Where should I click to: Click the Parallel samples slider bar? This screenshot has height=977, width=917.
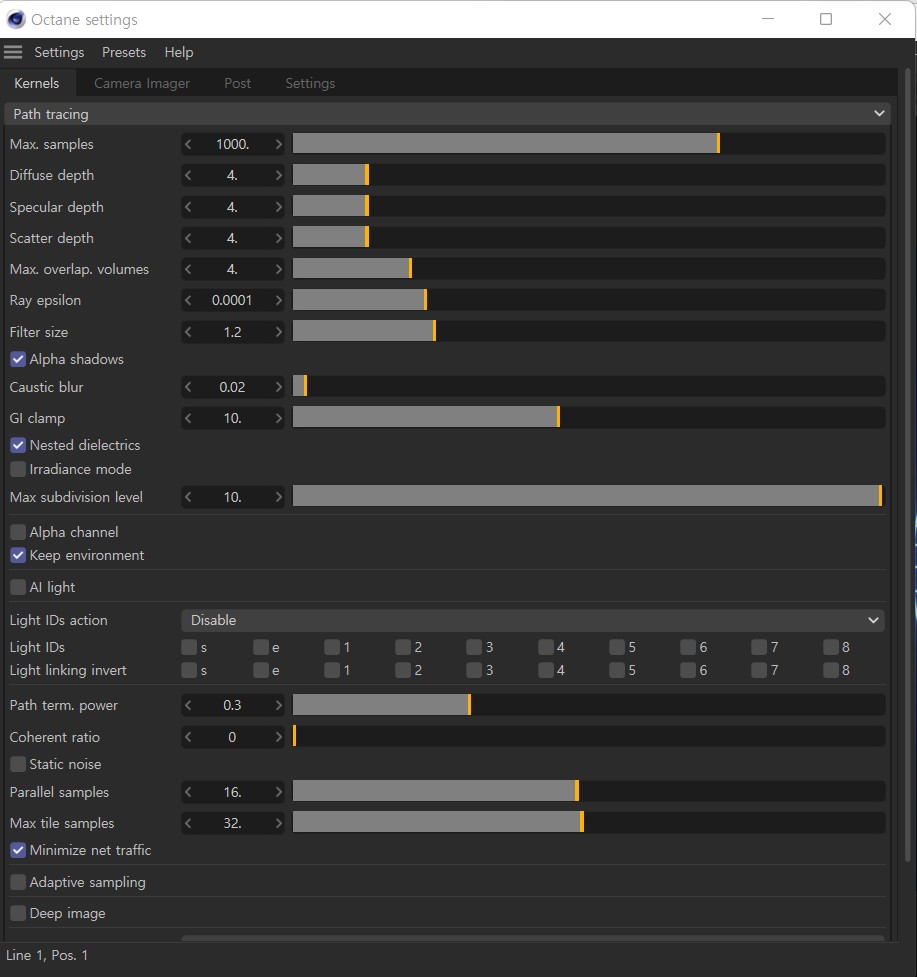589,792
